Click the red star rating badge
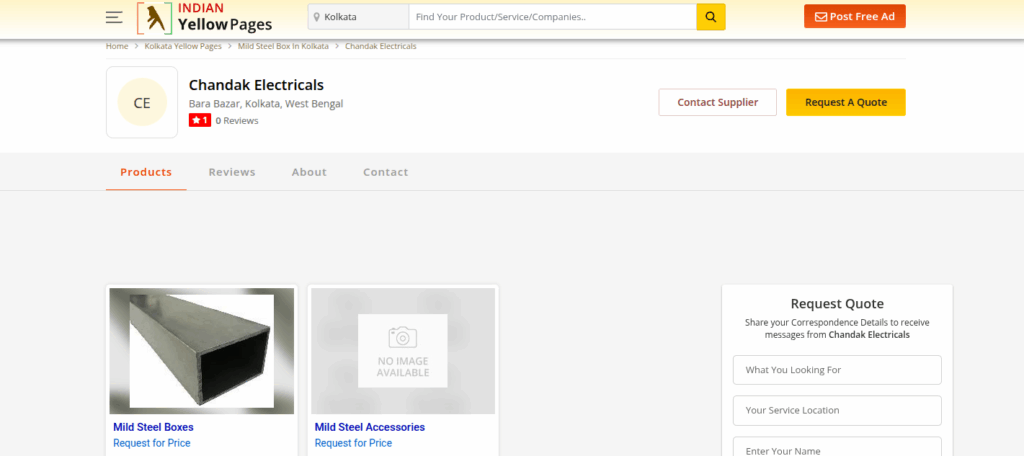1024x456 pixels. (199, 120)
